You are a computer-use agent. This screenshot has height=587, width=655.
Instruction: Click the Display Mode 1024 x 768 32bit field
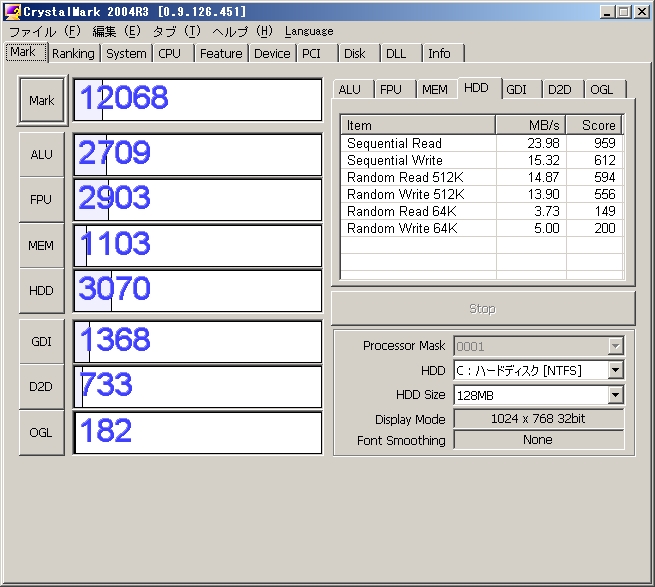coord(538,419)
